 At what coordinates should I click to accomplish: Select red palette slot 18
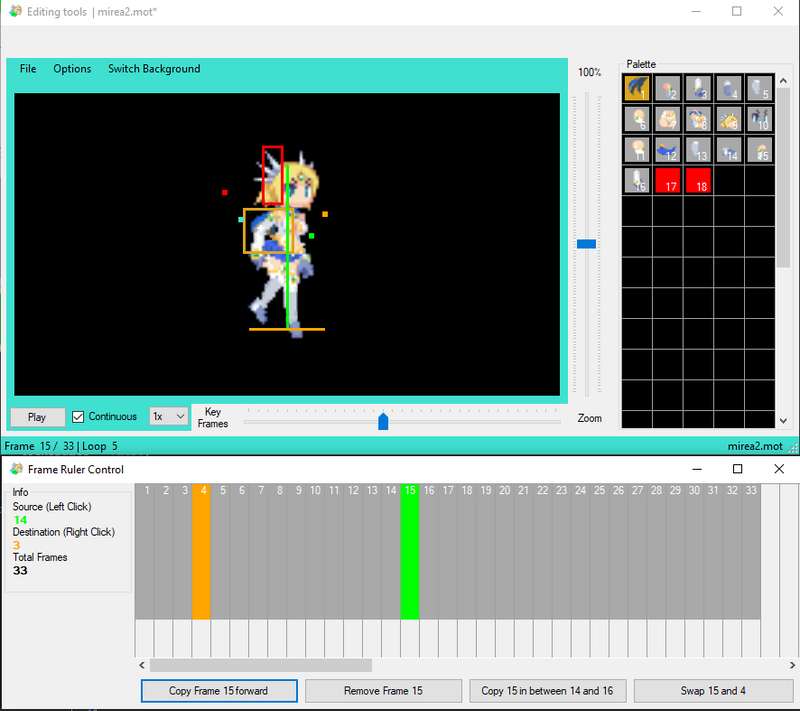(x=698, y=180)
